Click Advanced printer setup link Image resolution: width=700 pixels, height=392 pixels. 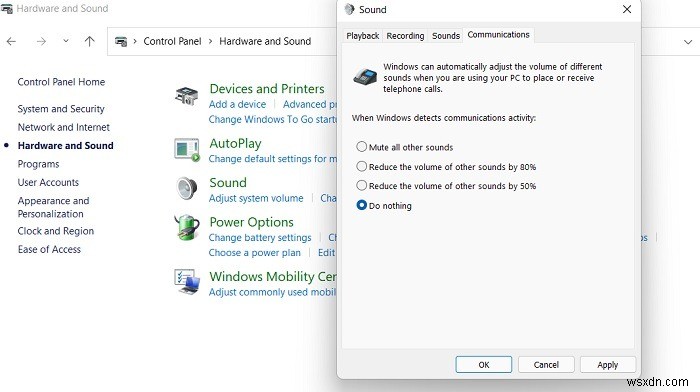point(310,104)
